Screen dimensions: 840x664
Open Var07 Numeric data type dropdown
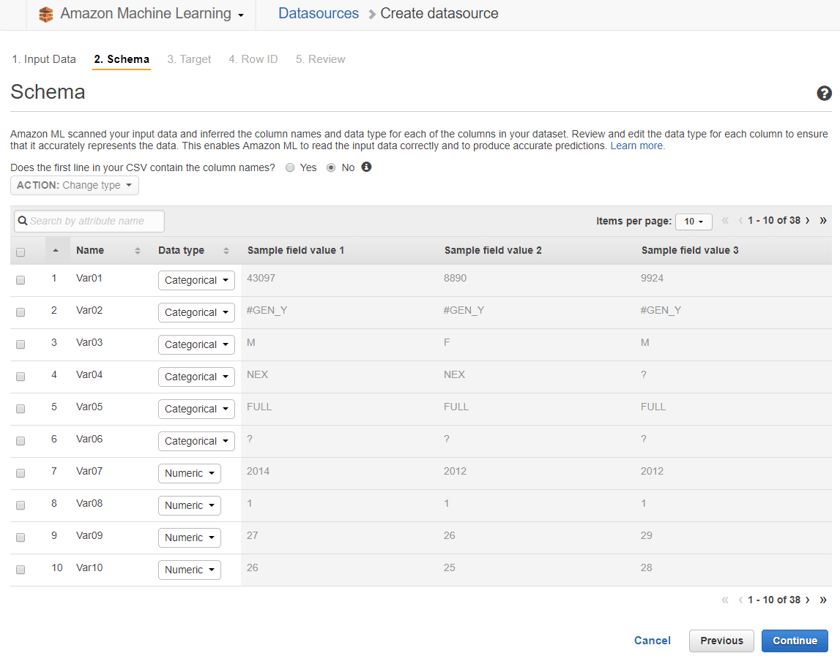pos(189,473)
